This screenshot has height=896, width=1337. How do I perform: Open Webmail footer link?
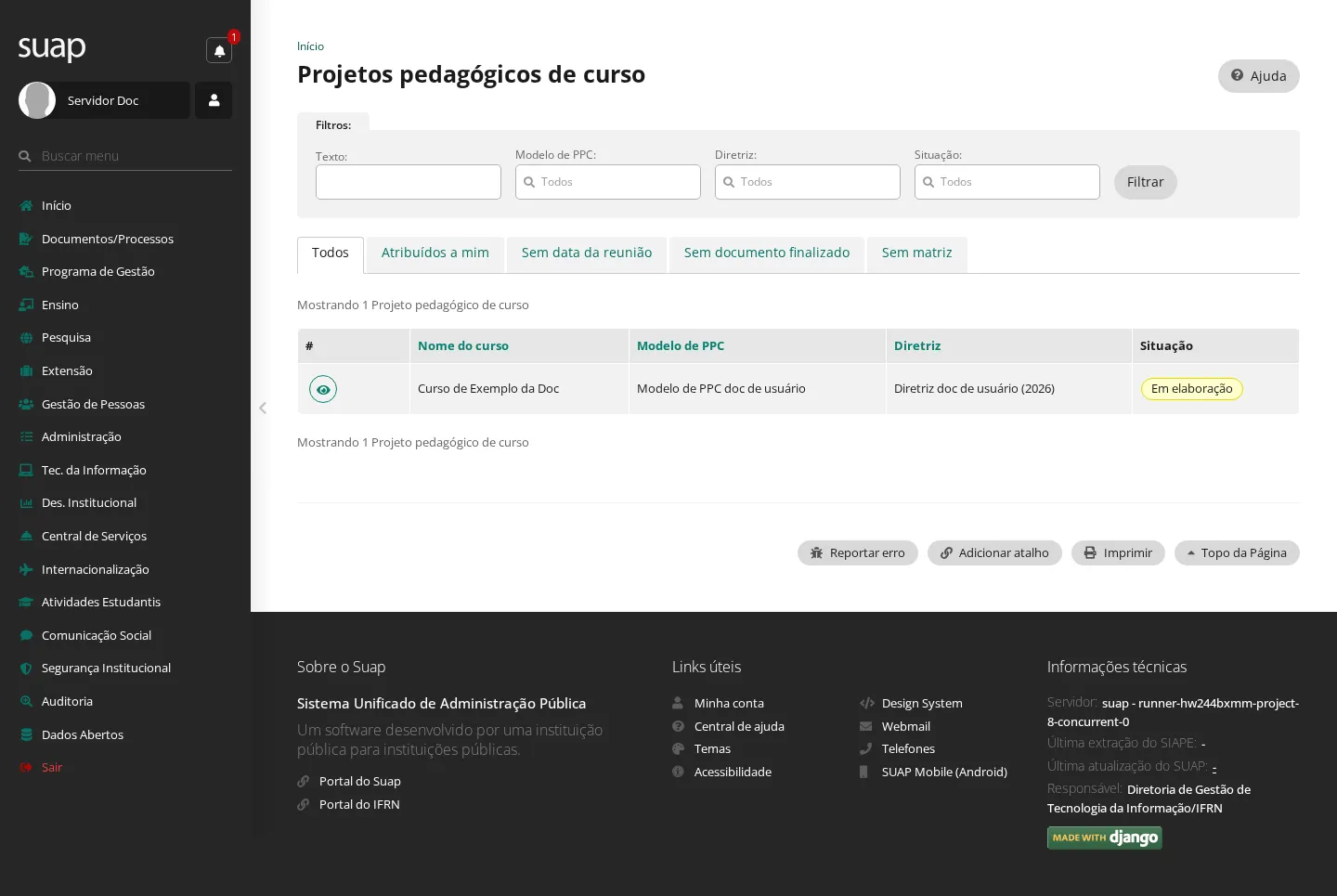pyautogui.click(x=906, y=727)
